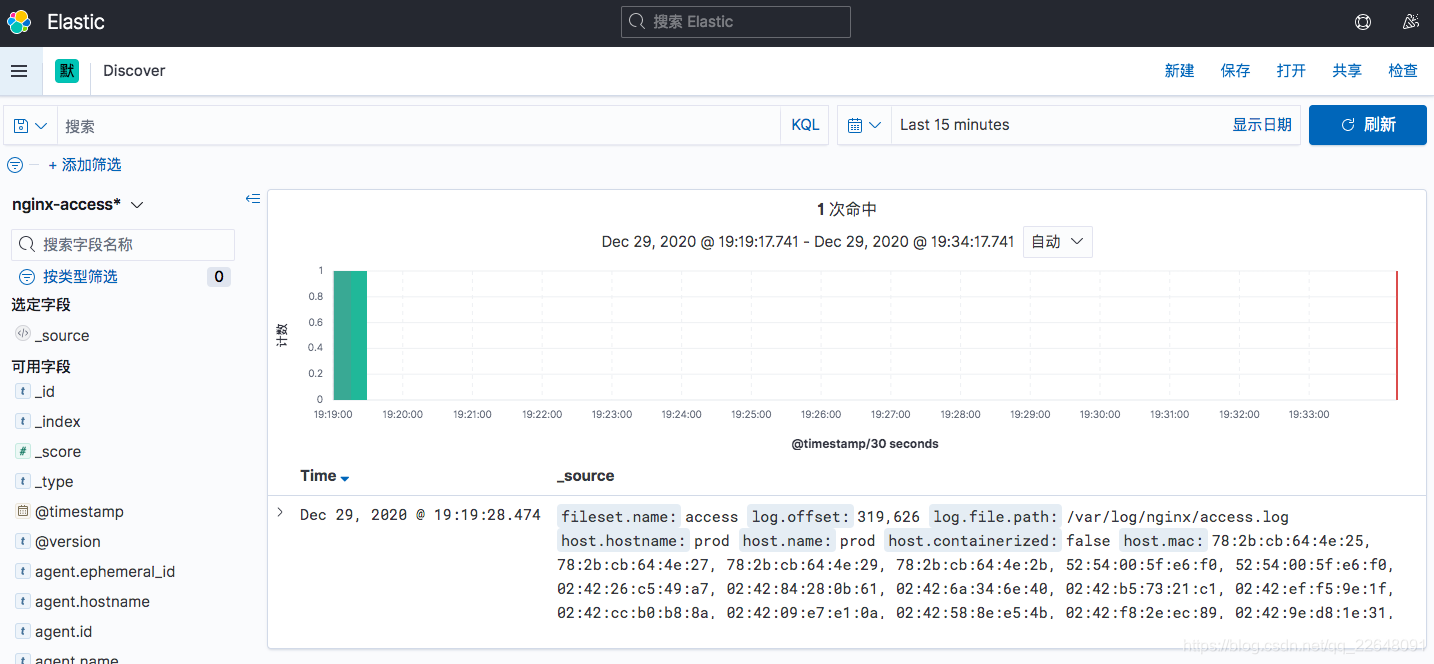Focus the Elastic global search box
Viewport: 1434px width, 664px height.
(x=736, y=22)
